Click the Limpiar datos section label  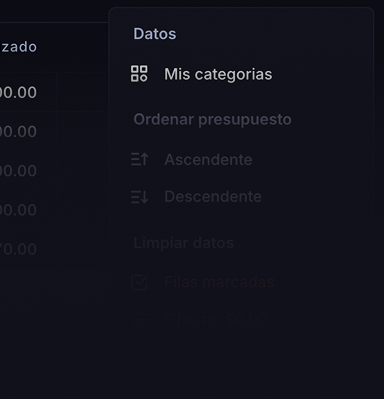click(183, 243)
